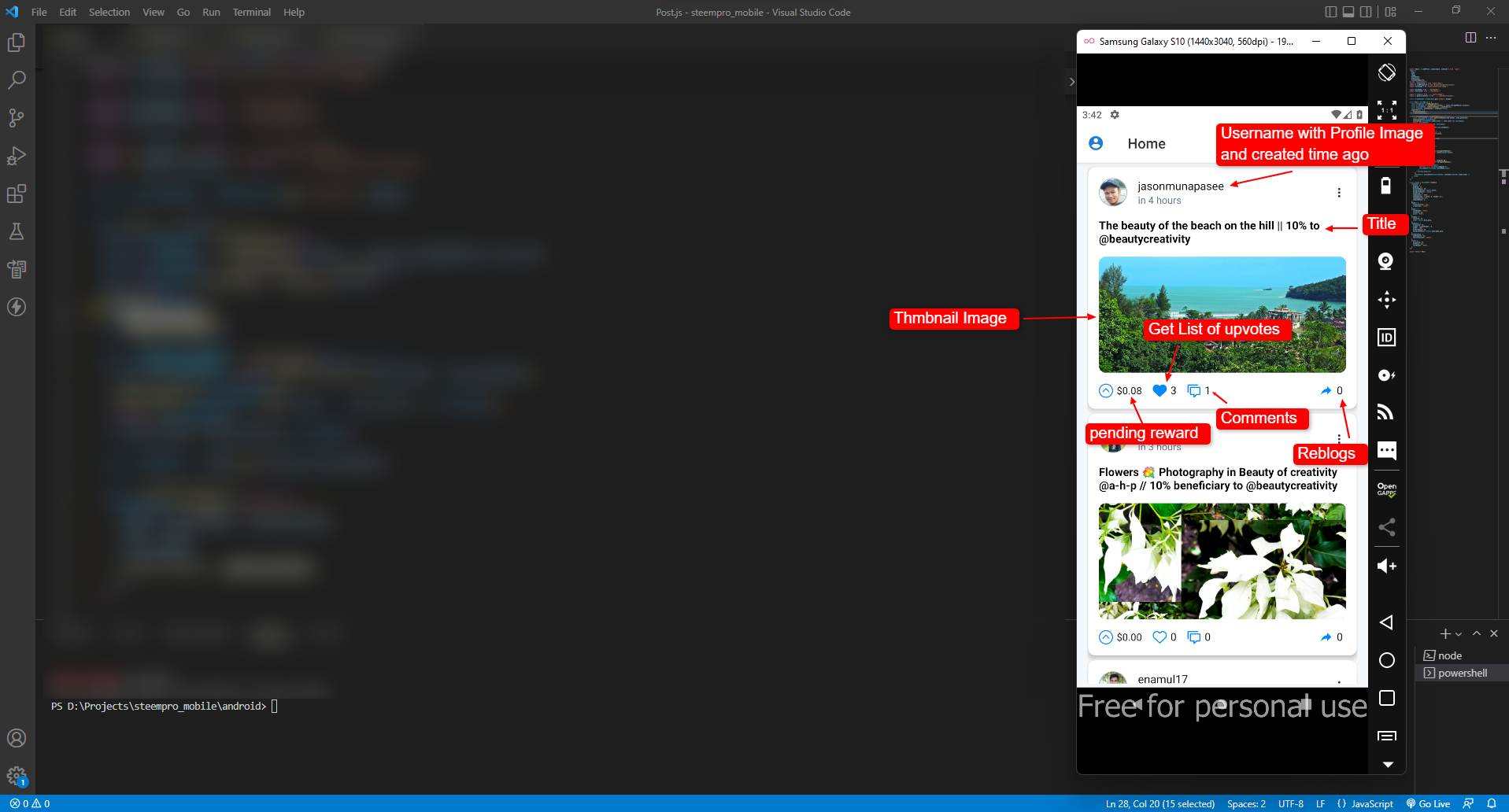1509x812 pixels.
Task: Open the Manage gear in the activity bar
Action: point(17,776)
